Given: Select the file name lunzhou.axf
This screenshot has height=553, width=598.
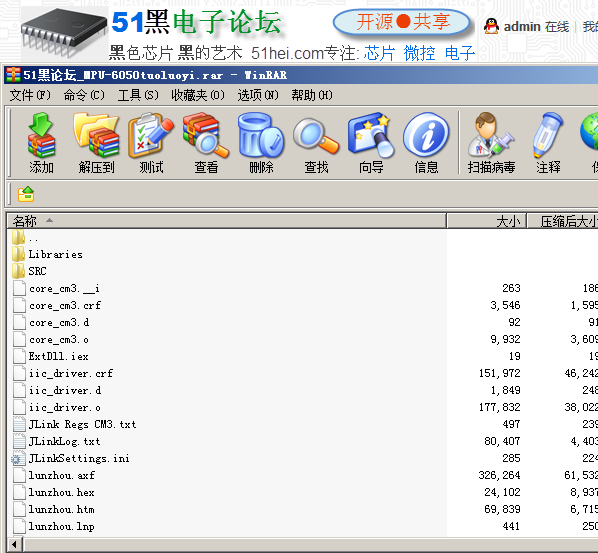Looking at the screenshot, I should [x=62, y=476].
